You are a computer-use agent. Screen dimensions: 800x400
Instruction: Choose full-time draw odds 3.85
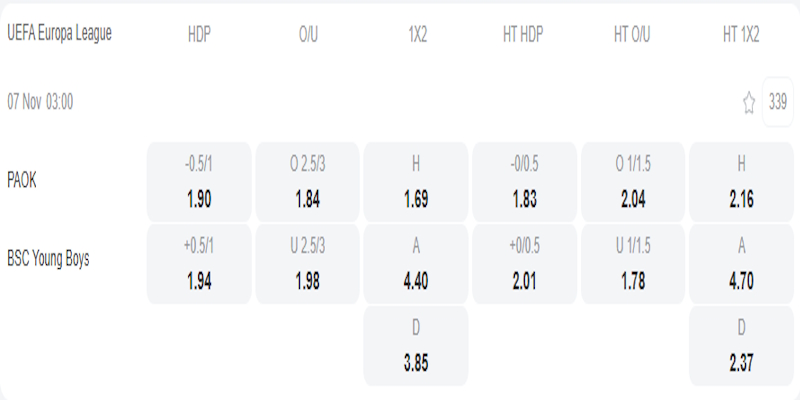tap(416, 346)
